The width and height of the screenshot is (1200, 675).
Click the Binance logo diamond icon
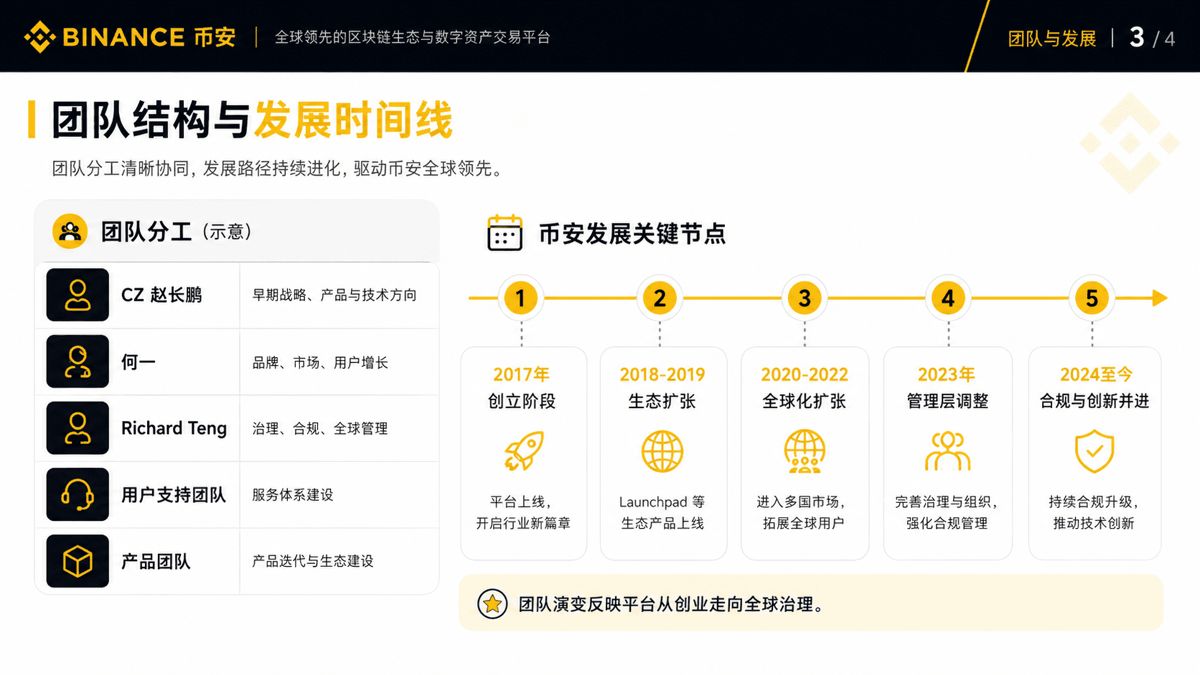pos(40,37)
